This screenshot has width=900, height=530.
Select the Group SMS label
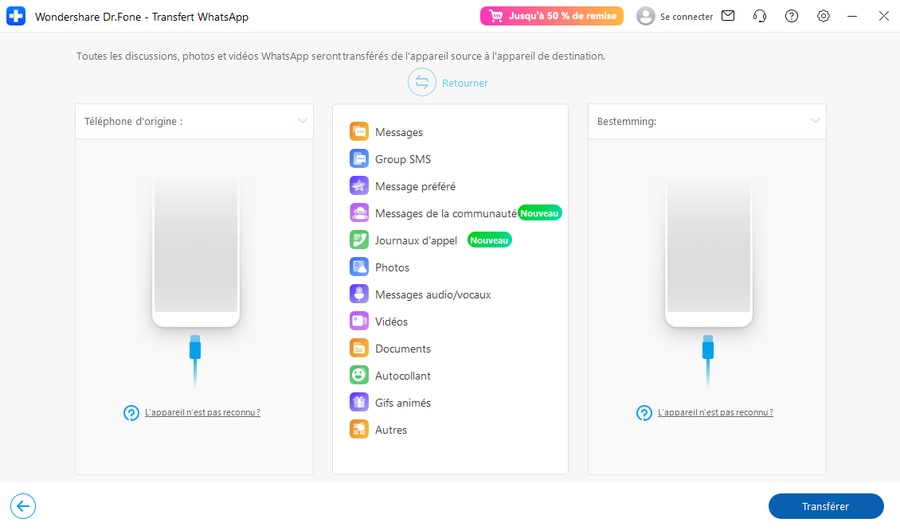click(403, 159)
